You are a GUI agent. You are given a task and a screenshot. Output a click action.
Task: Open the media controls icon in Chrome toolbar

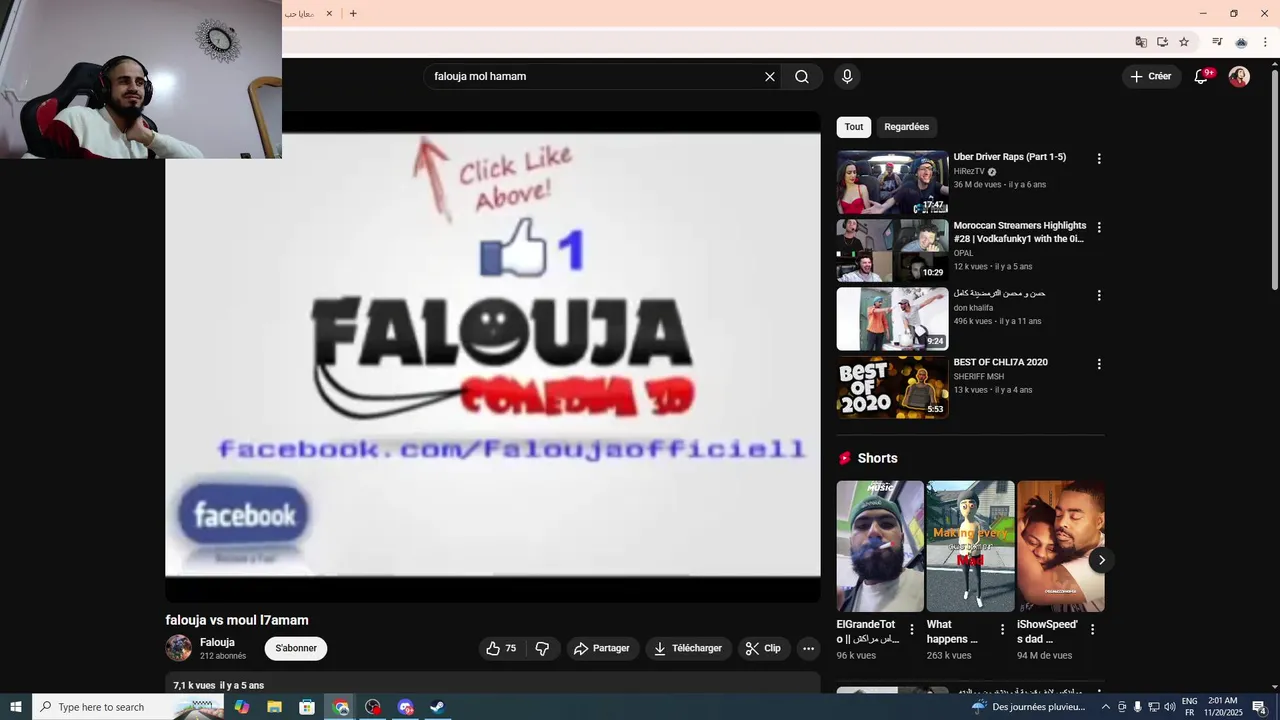(1217, 42)
